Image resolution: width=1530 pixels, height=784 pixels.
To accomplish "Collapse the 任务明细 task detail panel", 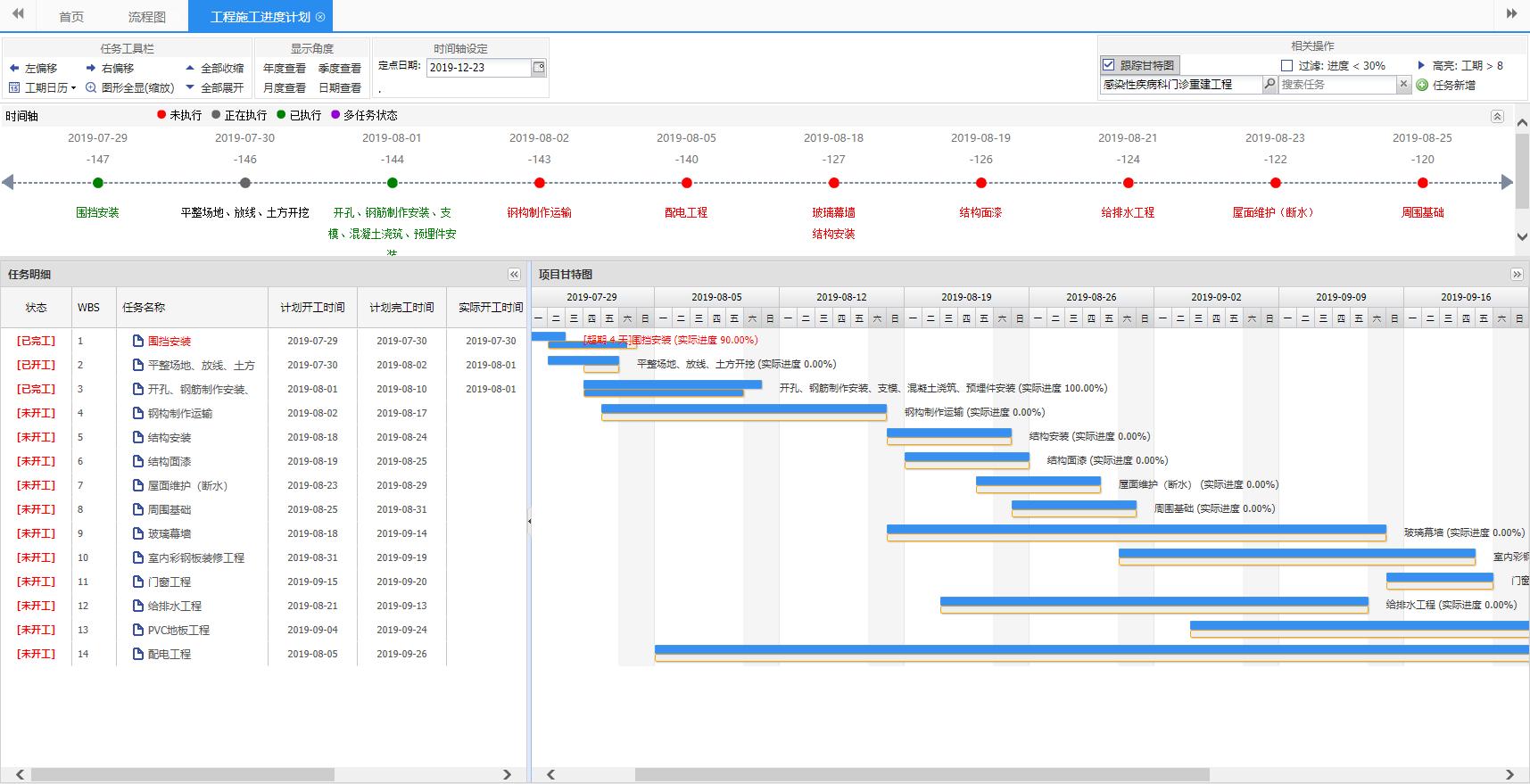I will pos(514,274).
